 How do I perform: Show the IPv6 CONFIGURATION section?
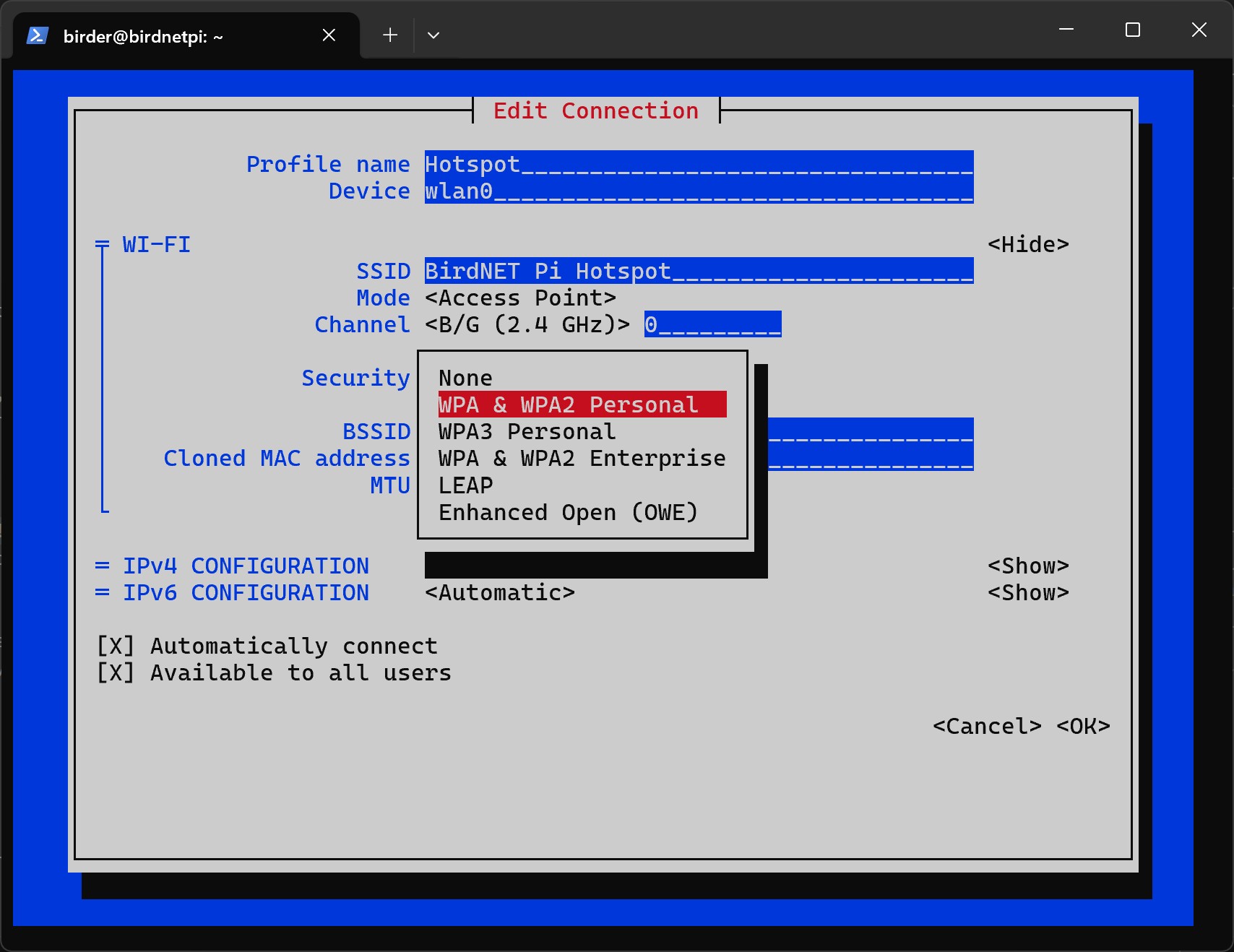[1027, 592]
